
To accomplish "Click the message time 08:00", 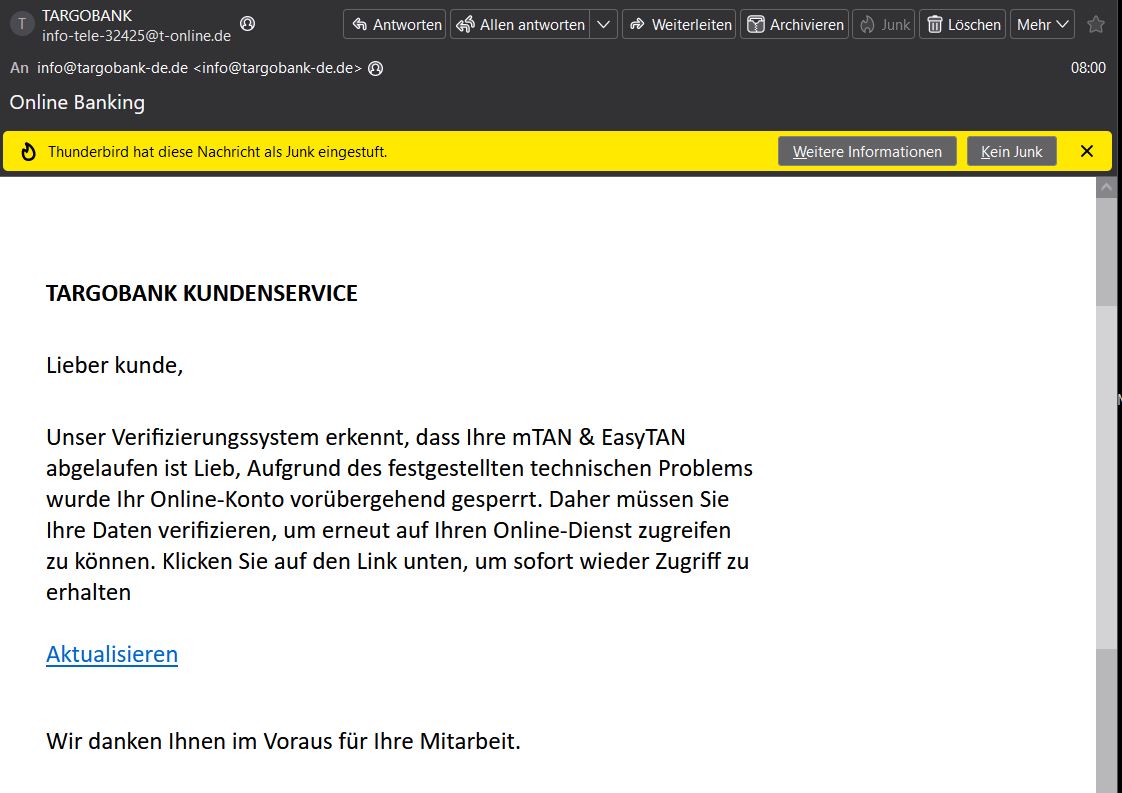I will click(x=1088, y=68).
